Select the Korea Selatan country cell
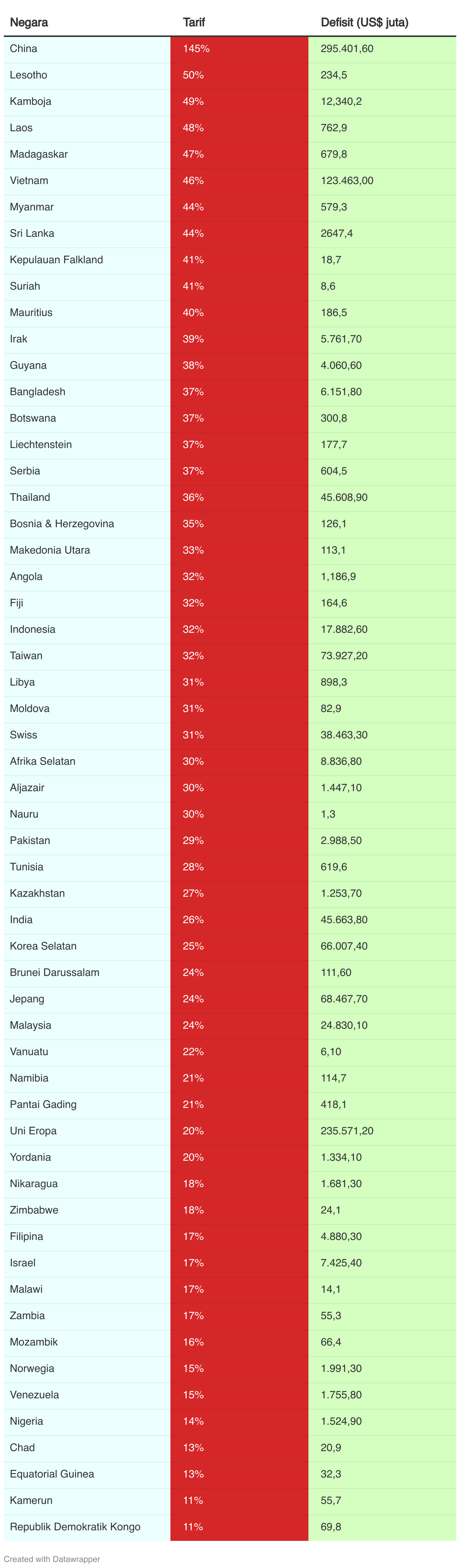Viewport: 460px width, 1568px height. pyautogui.click(x=87, y=946)
